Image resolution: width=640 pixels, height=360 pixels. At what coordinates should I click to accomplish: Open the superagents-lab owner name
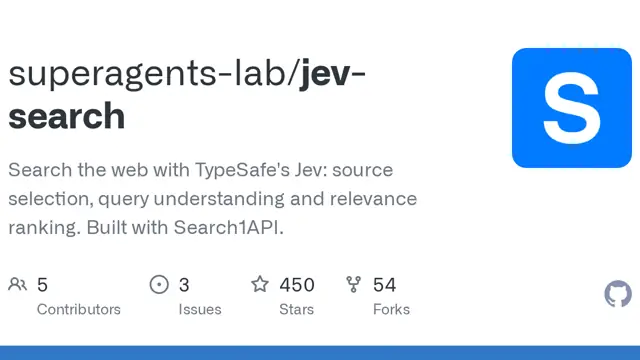pyautogui.click(x=147, y=73)
